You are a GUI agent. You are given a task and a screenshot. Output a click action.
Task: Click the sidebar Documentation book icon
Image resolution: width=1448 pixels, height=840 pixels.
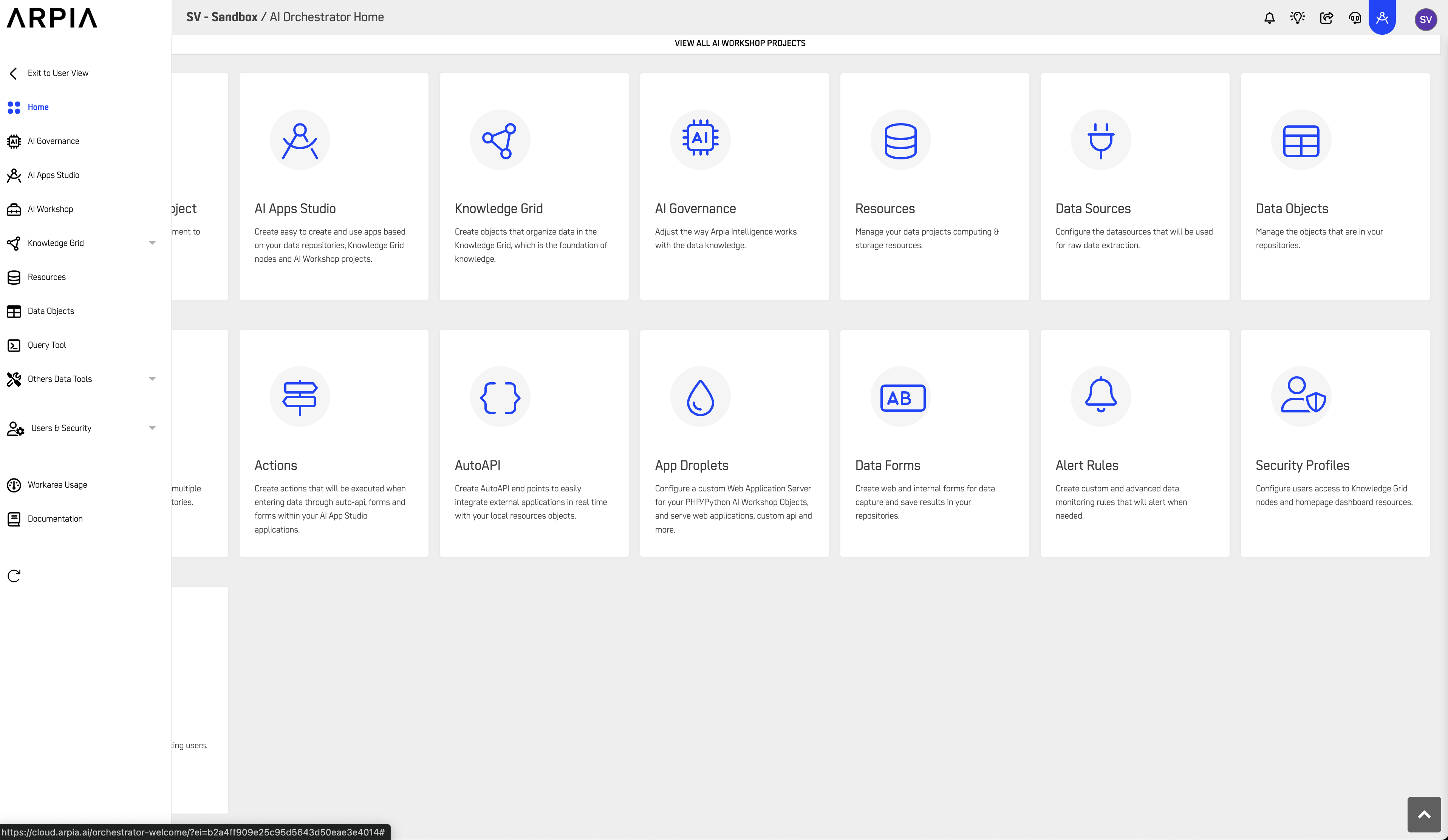coord(14,519)
